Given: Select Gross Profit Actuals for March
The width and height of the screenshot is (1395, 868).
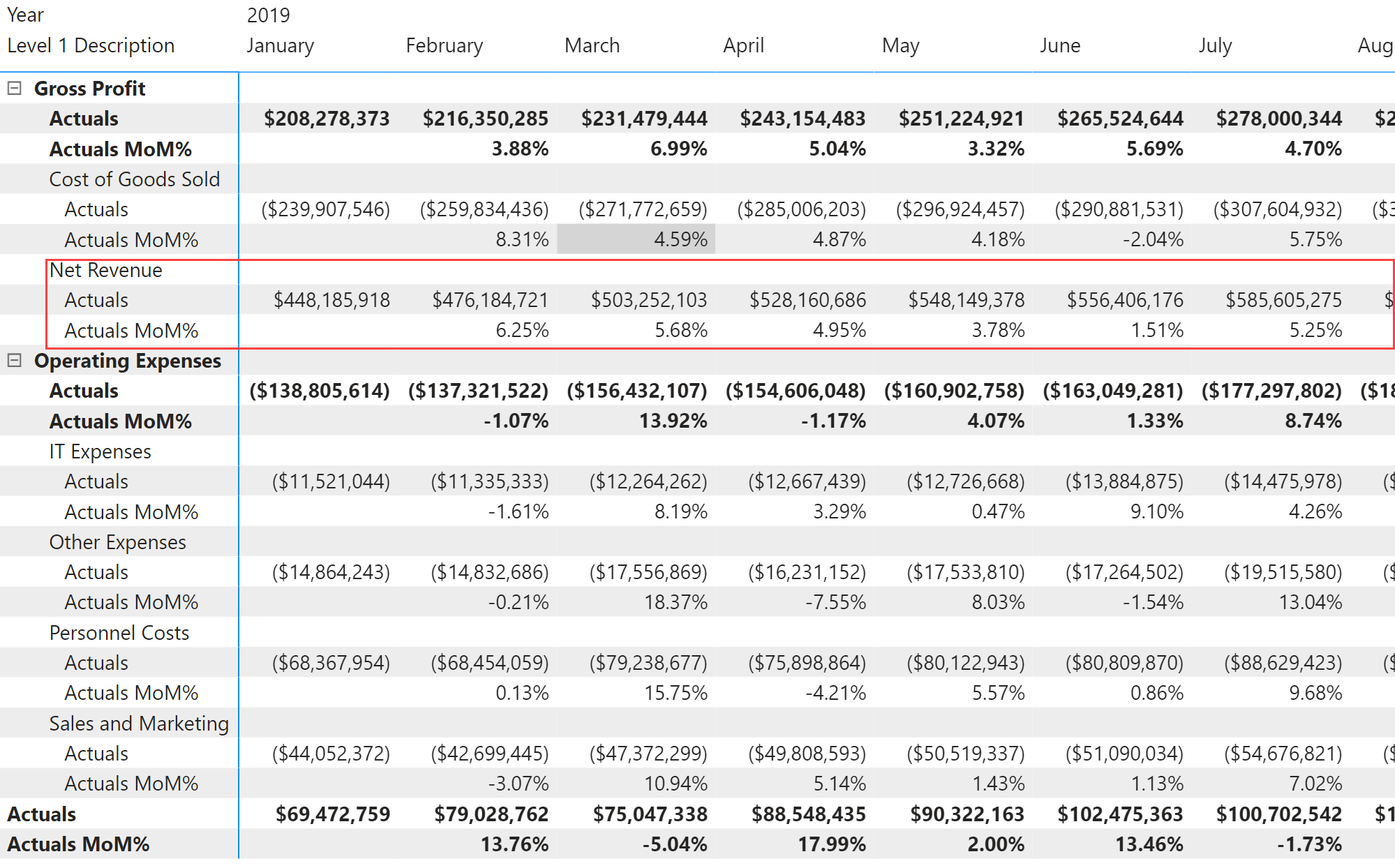Looking at the screenshot, I should click(x=645, y=118).
